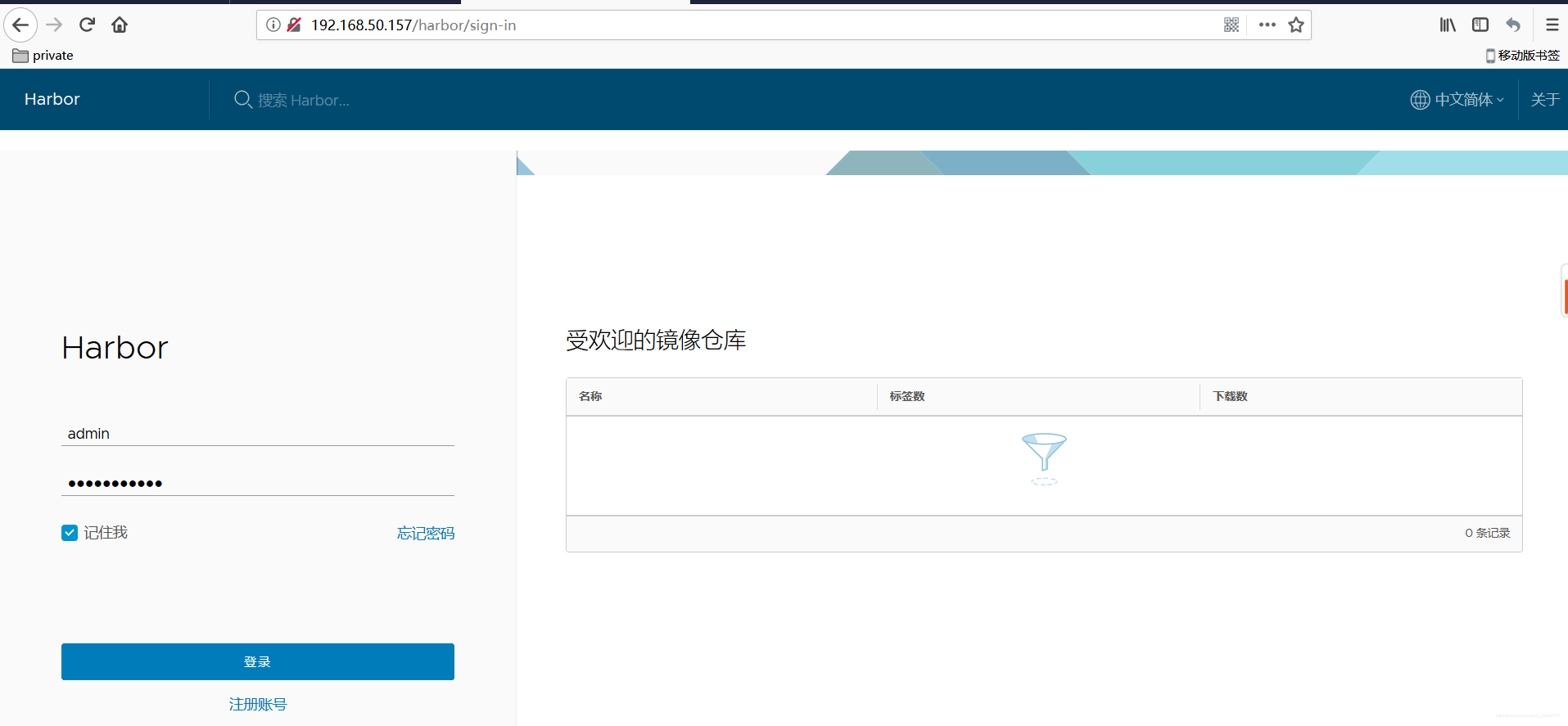Click the Harbor logo in header
Screen dimensions: 1568x726
pos(52,99)
